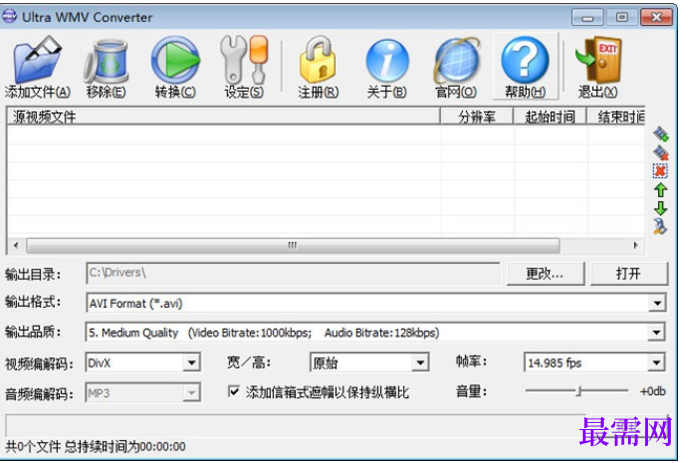Click the +0db volume value text

coord(653,391)
